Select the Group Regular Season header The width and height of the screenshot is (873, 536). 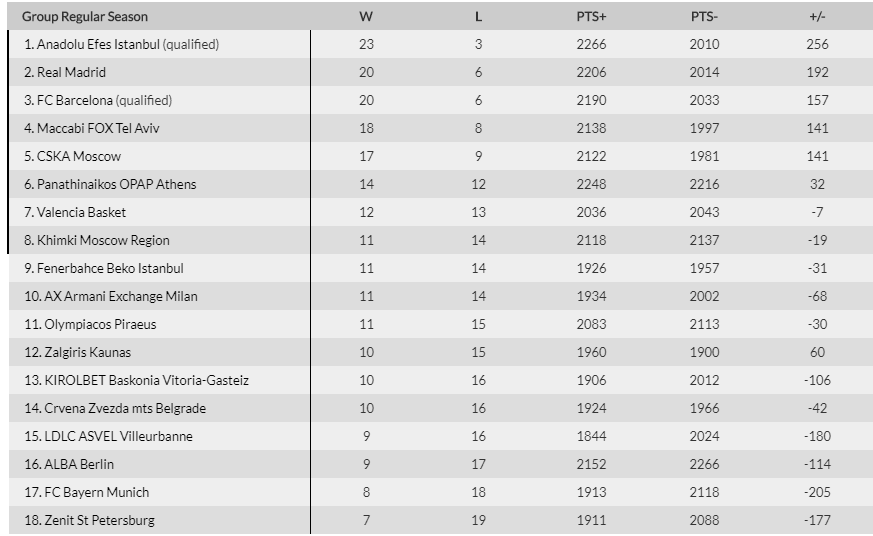click(85, 17)
